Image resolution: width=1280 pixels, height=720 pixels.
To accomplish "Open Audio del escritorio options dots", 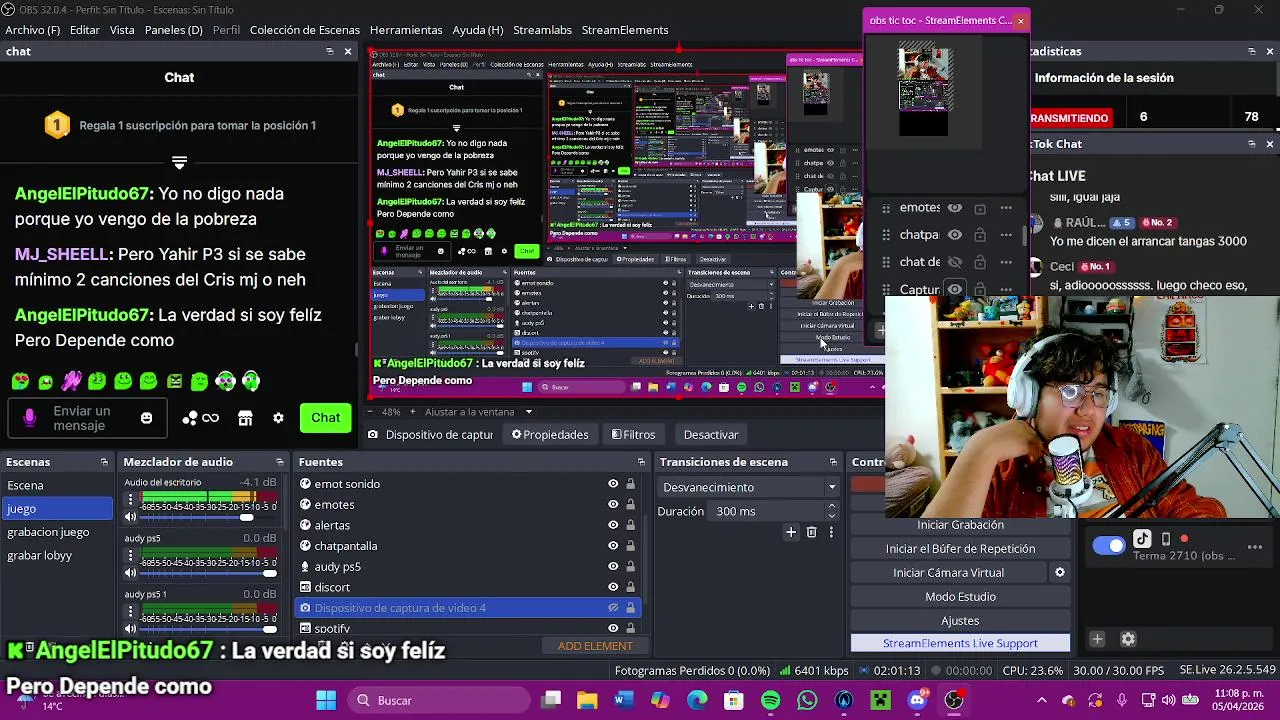I will click(x=130, y=499).
